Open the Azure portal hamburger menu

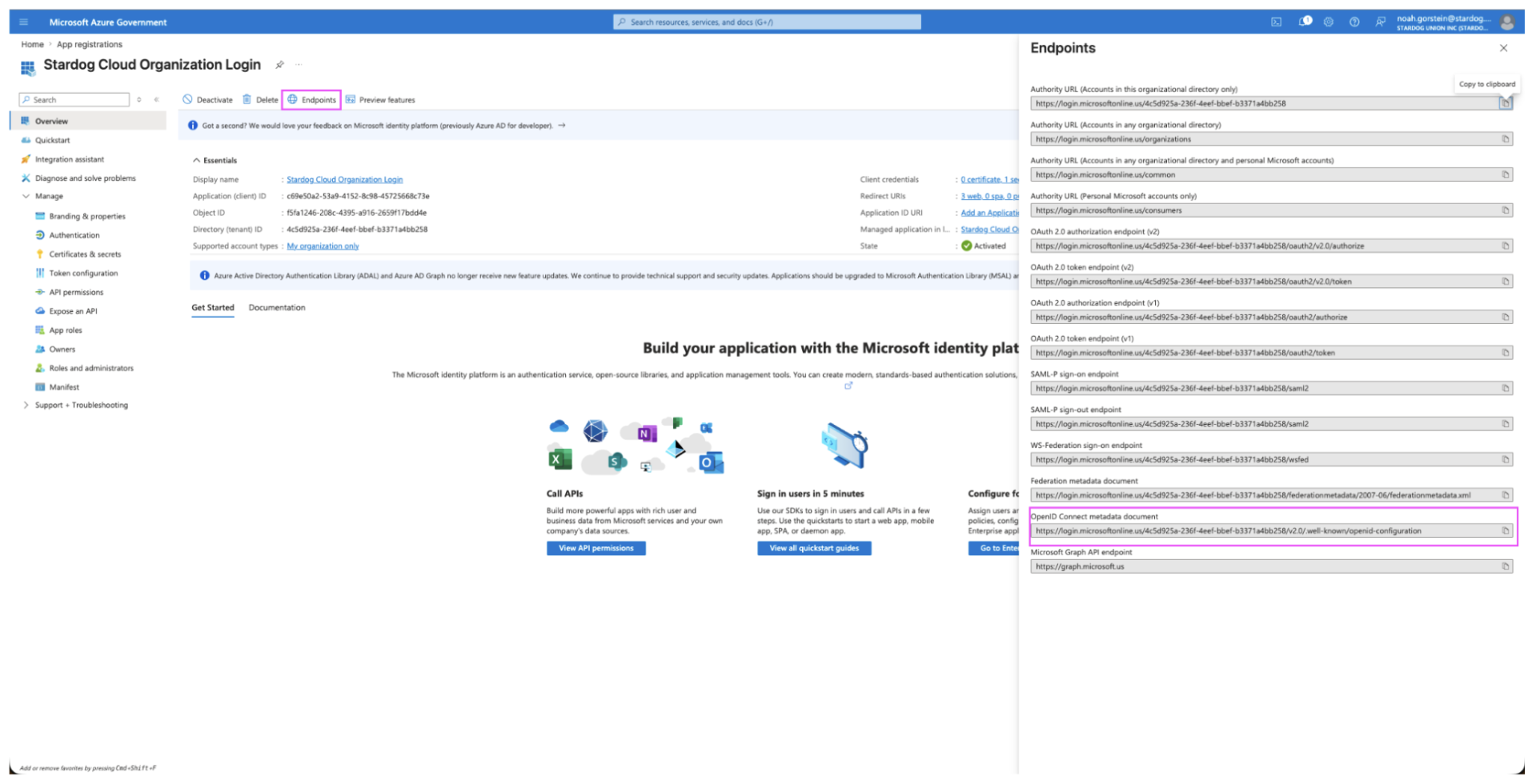pyautogui.click(x=23, y=22)
